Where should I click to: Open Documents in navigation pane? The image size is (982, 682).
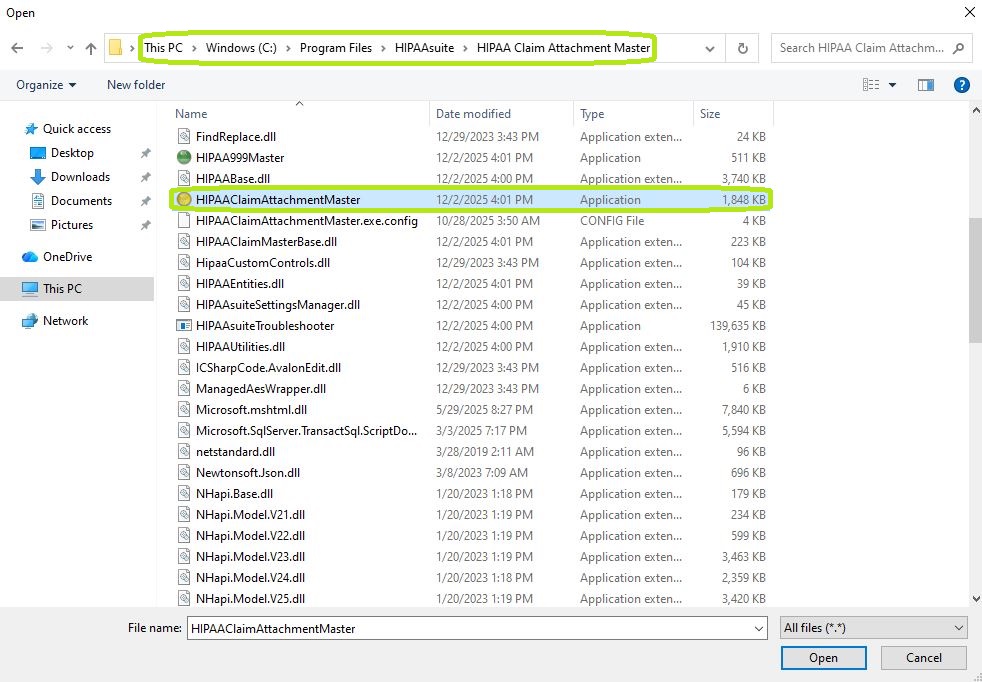[81, 200]
